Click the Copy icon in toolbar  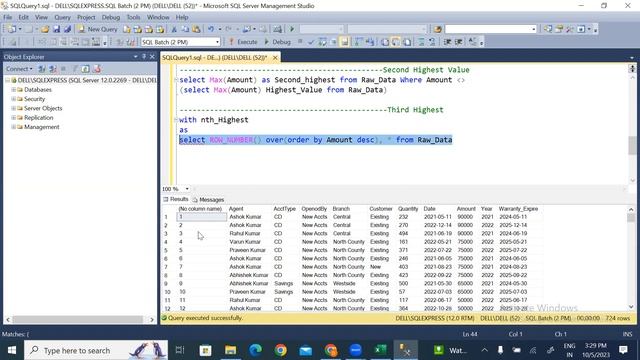tap(185, 29)
